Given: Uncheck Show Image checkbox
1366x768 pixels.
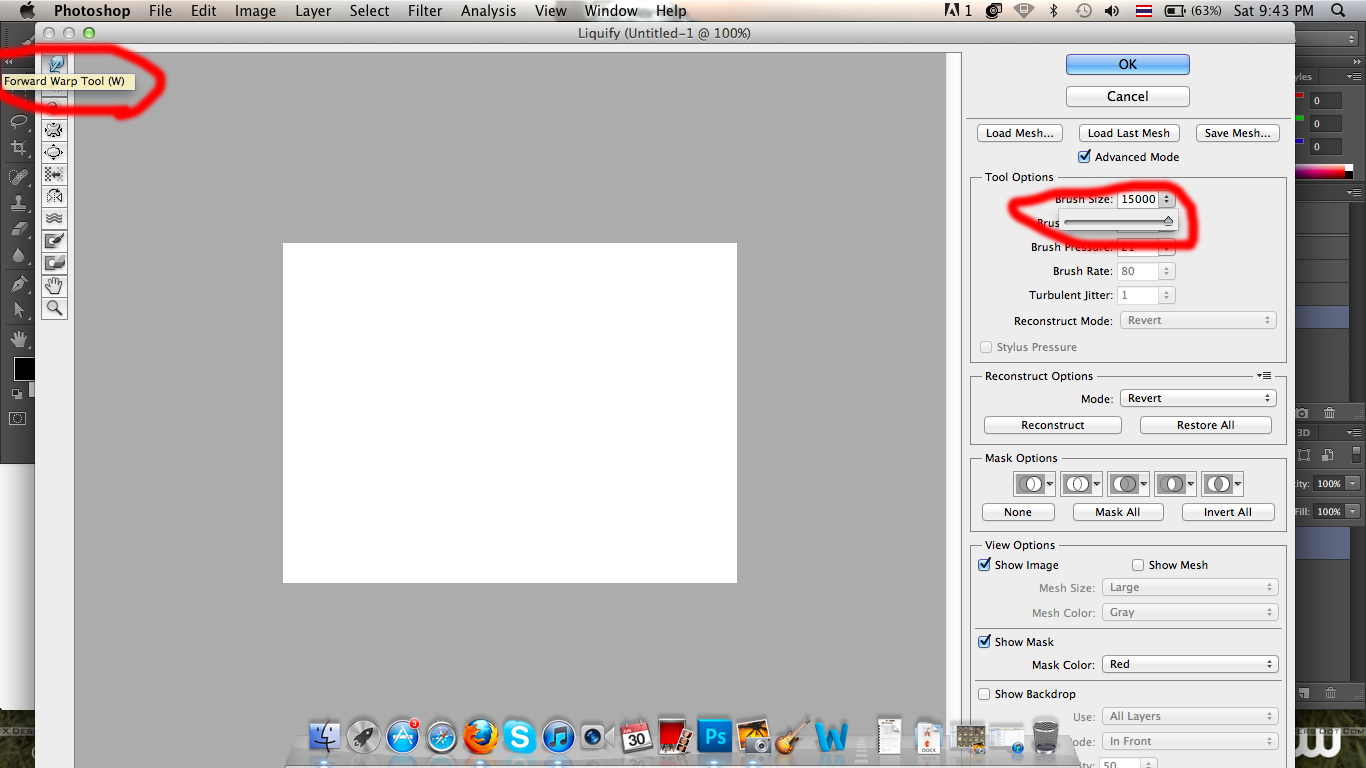Looking at the screenshot, I should [x=984, y=565].
